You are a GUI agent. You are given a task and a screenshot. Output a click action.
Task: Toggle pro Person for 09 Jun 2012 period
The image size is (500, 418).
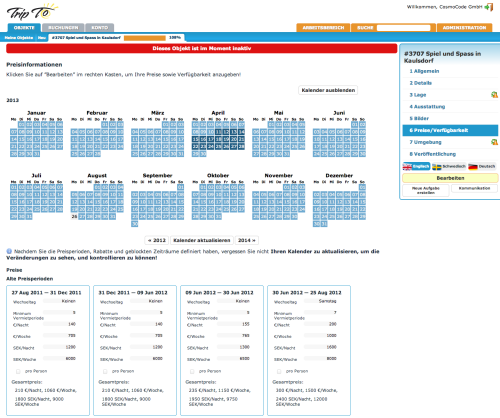coord(192,371)
